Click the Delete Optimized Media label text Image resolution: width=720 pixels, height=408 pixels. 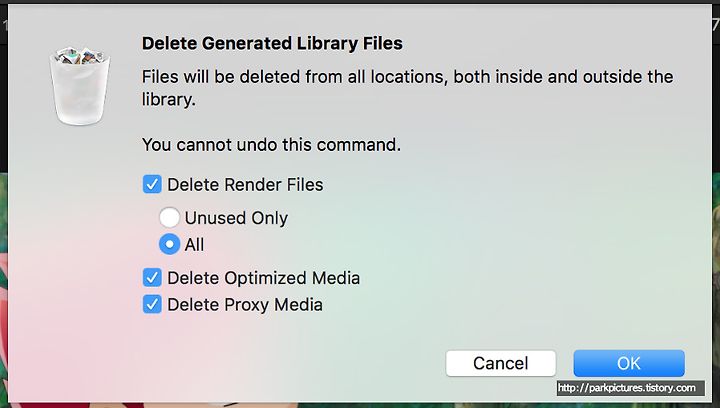(264, 278)
